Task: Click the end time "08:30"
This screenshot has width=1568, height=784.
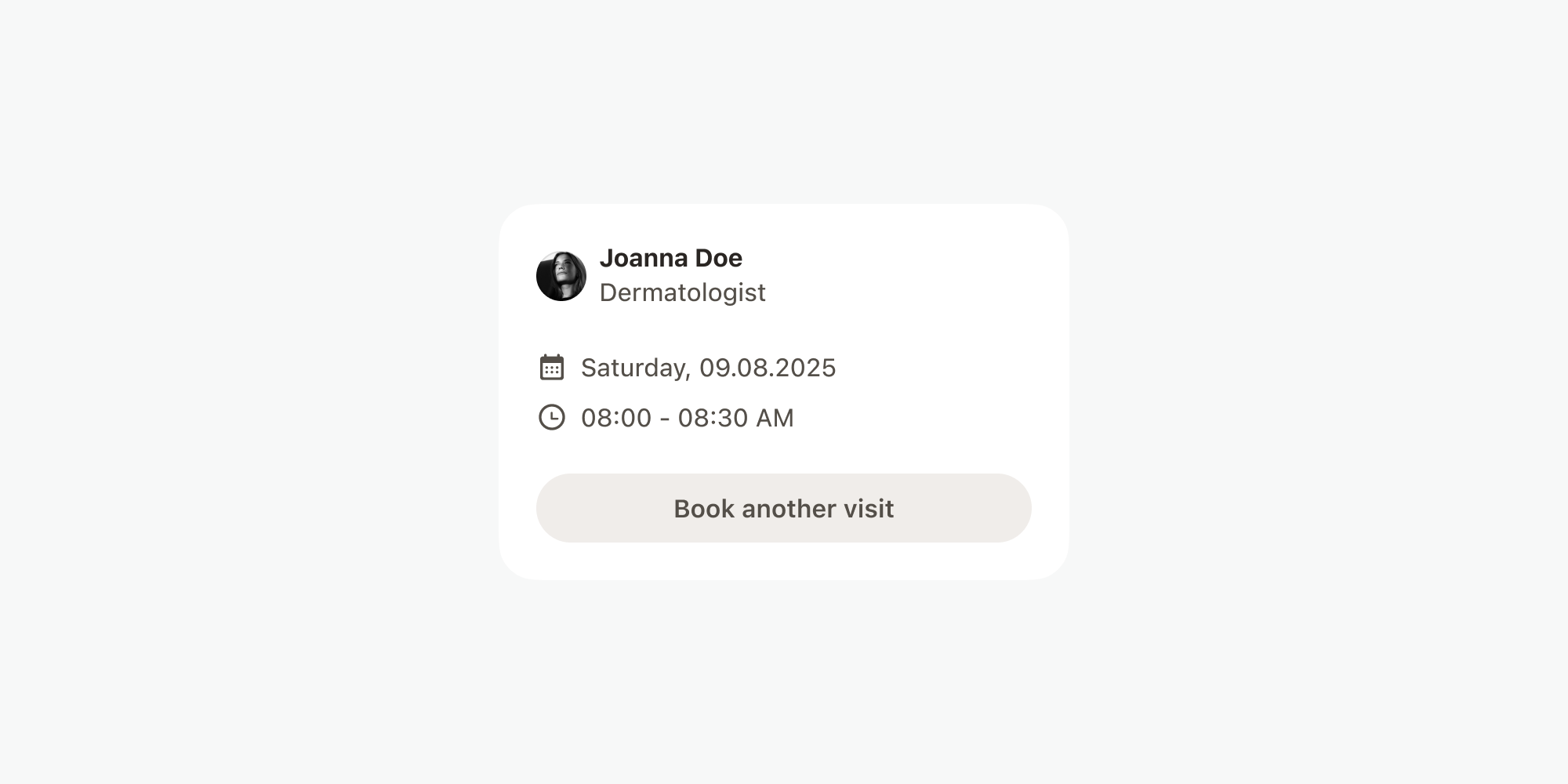Action: pos(713,418)
